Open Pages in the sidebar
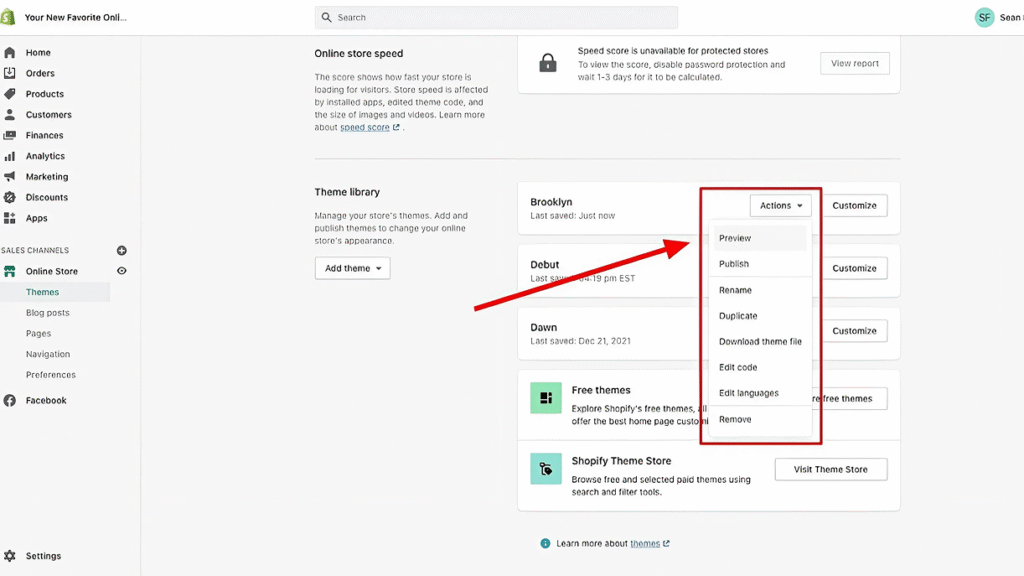The height and width of the screenshot is (576, 1024). tap(39, 334)
